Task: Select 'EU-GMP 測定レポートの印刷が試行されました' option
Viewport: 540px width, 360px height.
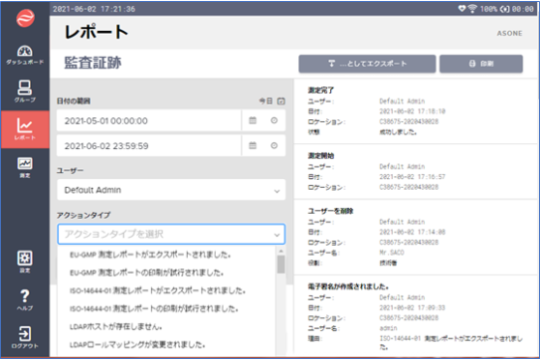Action: click(x=147, y=273)
